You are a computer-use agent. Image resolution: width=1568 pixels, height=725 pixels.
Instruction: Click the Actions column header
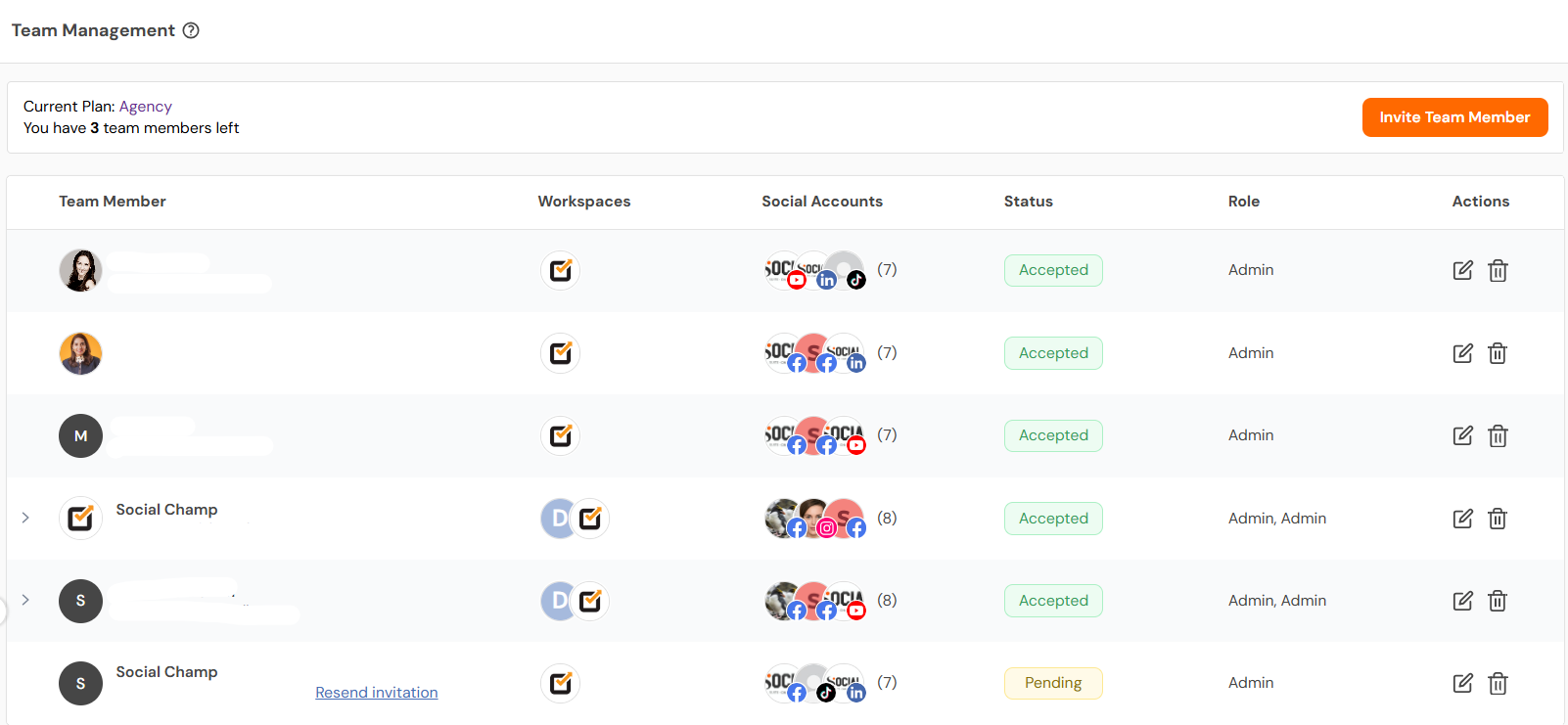pyautogui.click(x=1481, y=202)
